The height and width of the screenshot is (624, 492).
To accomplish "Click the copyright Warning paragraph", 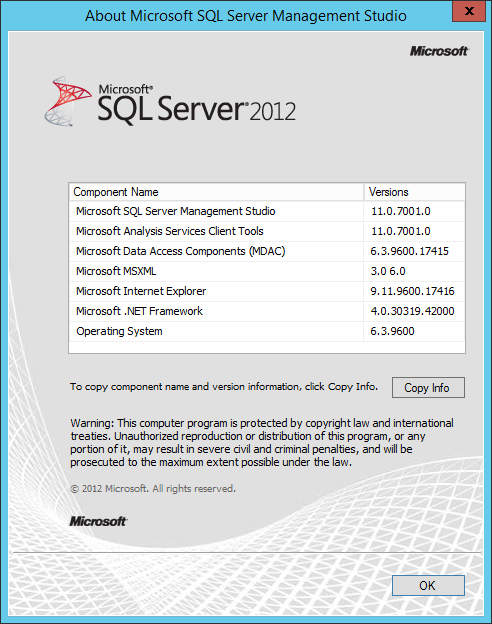I will click(262, 442).
